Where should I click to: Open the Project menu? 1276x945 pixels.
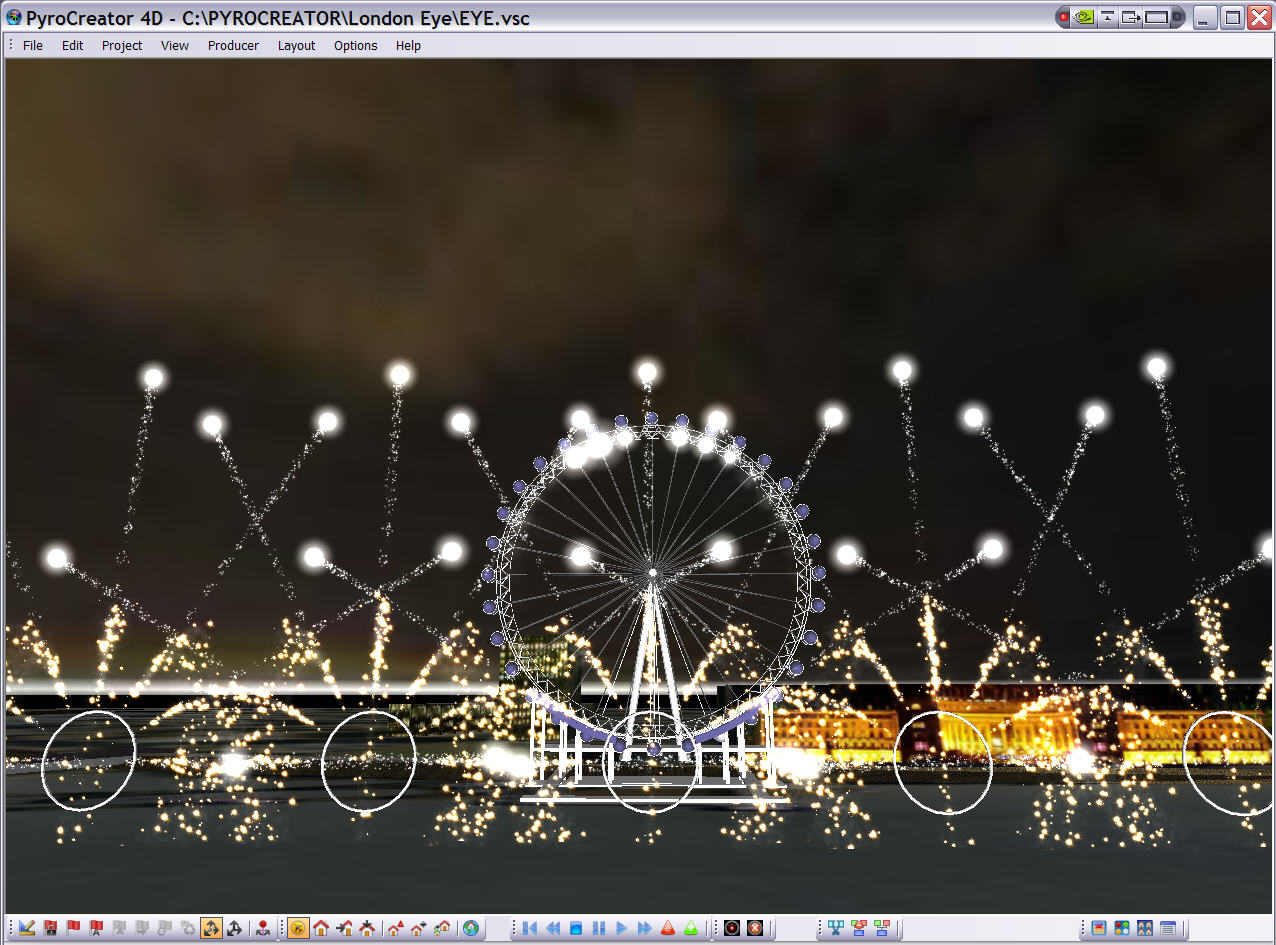(x=122, y=45)
